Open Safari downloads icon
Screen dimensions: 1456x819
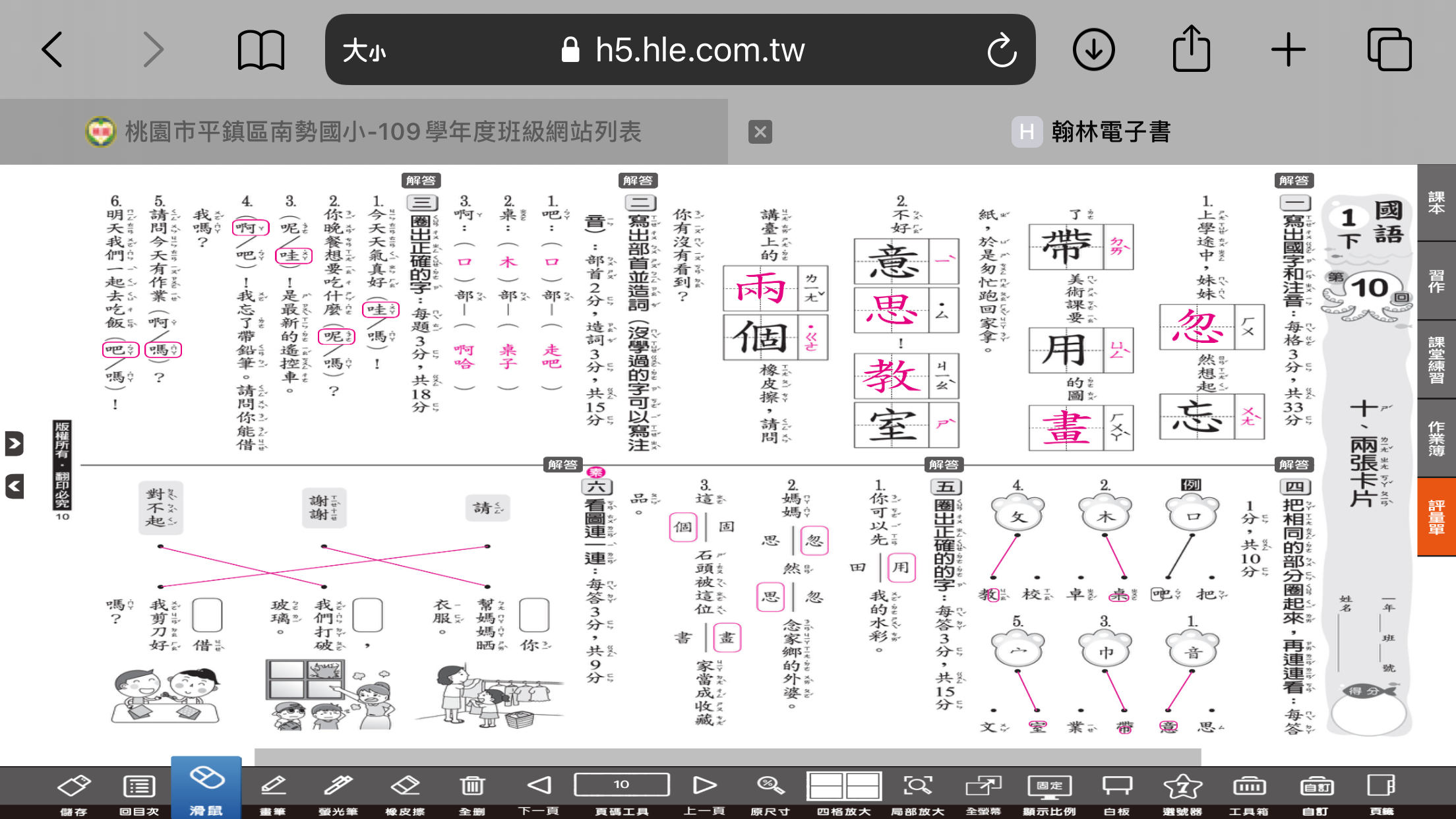[1094, 49]
